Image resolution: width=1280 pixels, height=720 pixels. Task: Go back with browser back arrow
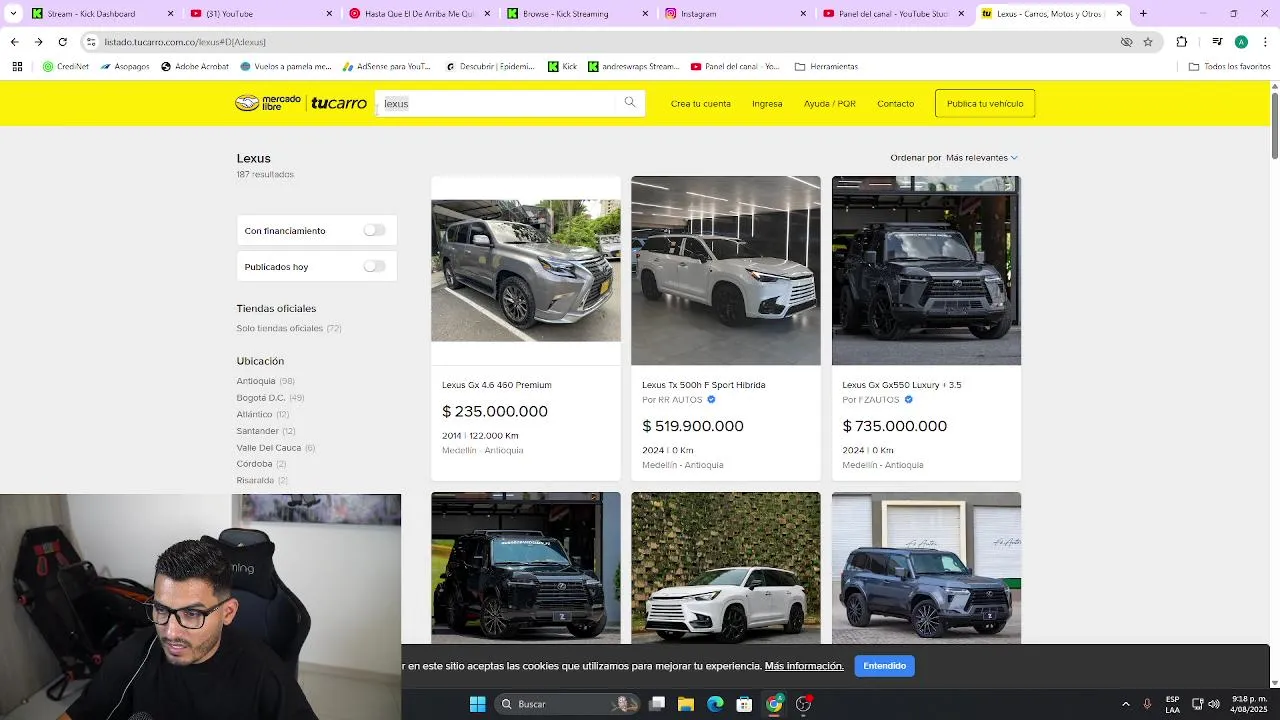pos(14,42)
